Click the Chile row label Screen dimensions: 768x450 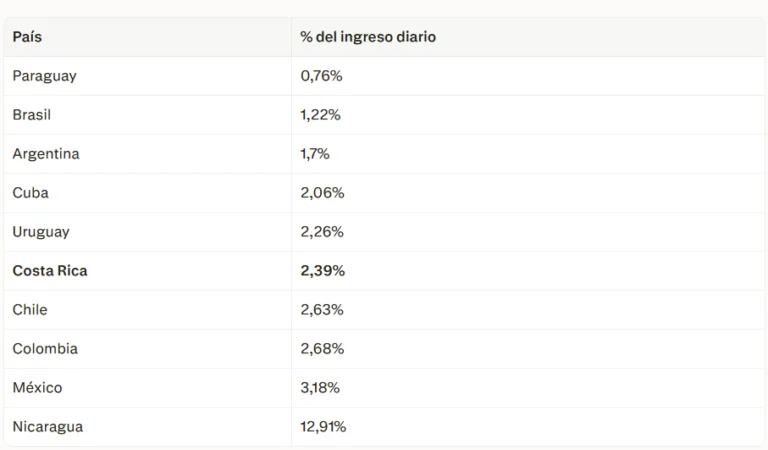click(x=30, y=309)
